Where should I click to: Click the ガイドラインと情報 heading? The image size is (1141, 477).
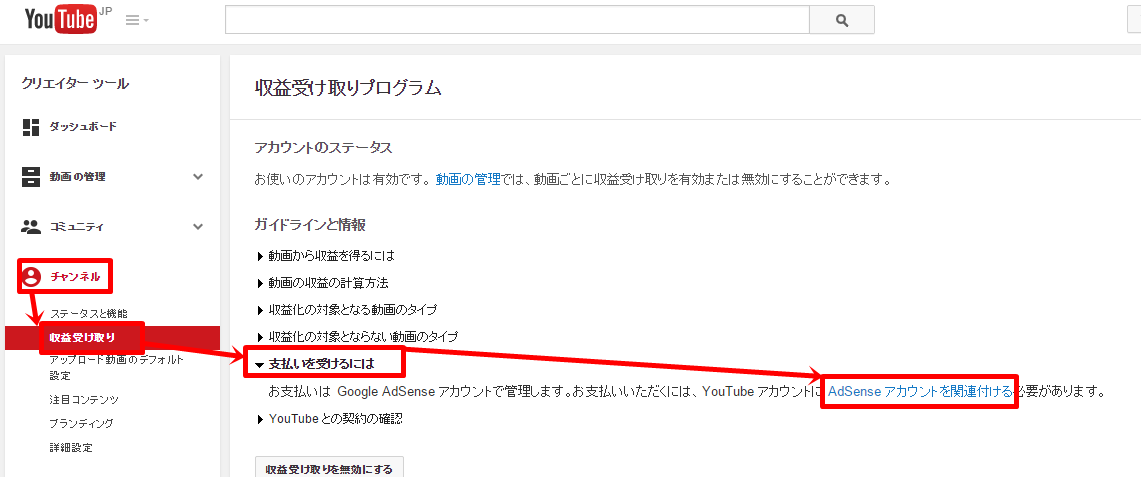(310, 224)
